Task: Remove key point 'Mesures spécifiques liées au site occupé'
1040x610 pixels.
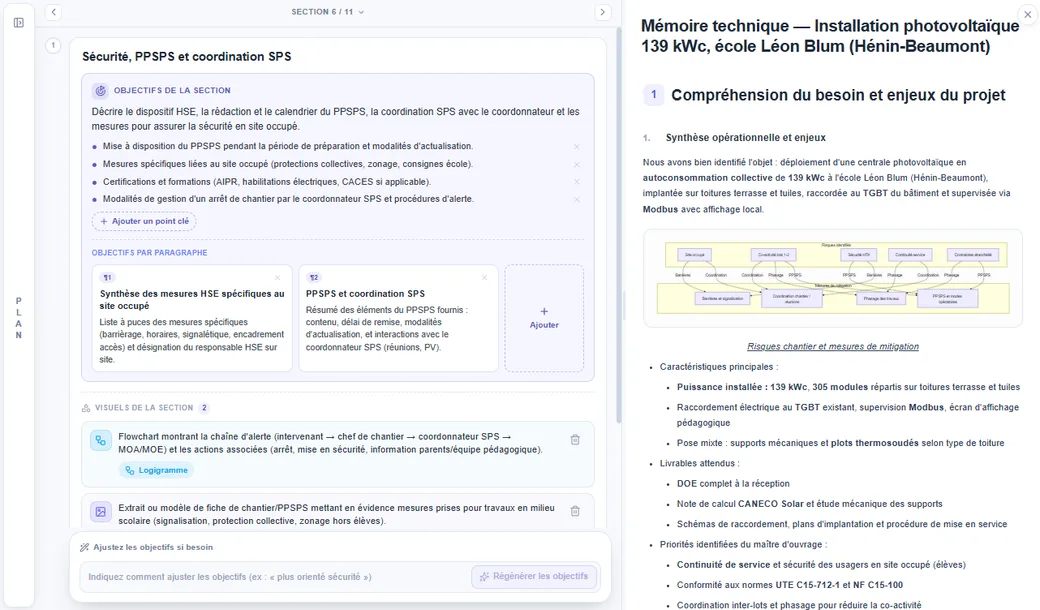Action: coord(576,164)
